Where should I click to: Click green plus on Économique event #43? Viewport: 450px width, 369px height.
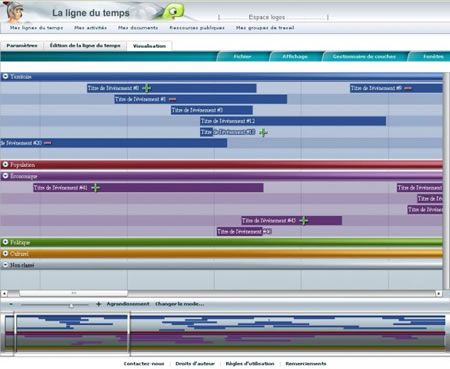(x=303, y=220)
